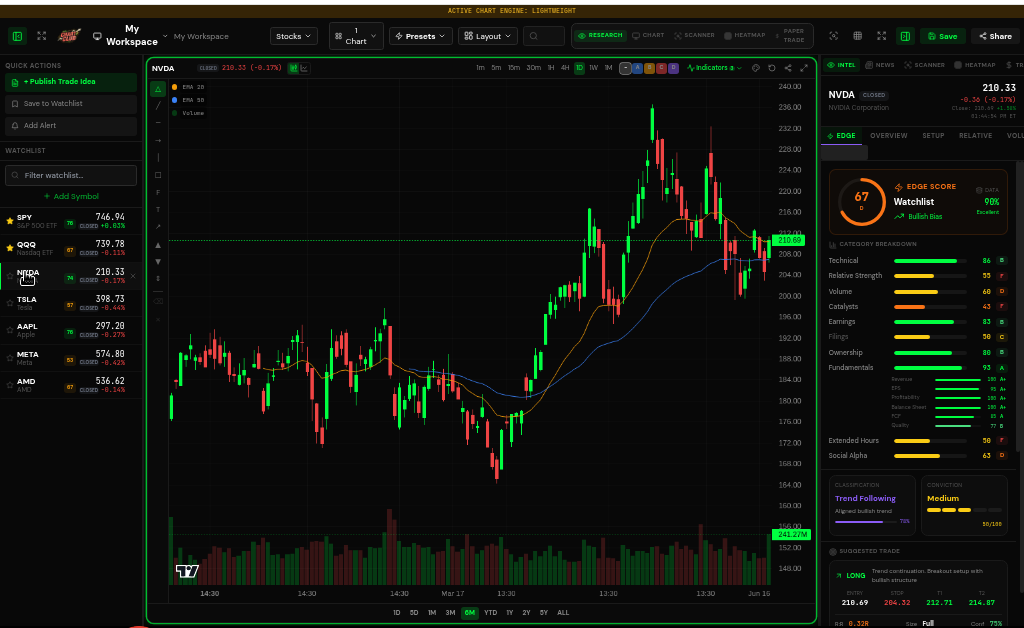Select the 6M range button
Screen dimensions: 1024x628
[470, 613]
